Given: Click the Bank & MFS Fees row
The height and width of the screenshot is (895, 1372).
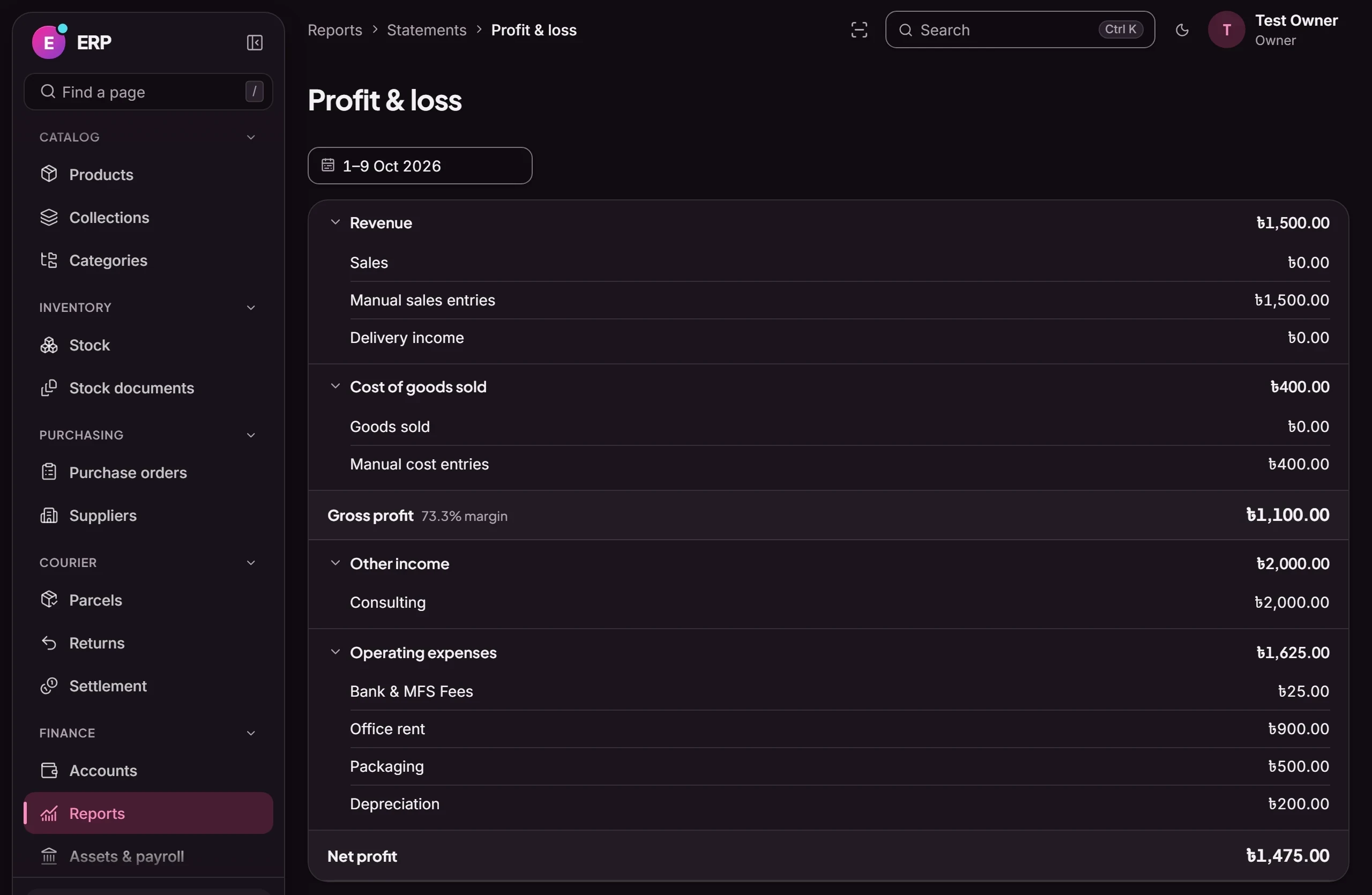Looking at the screenshot, I should [x=839, y=691].
